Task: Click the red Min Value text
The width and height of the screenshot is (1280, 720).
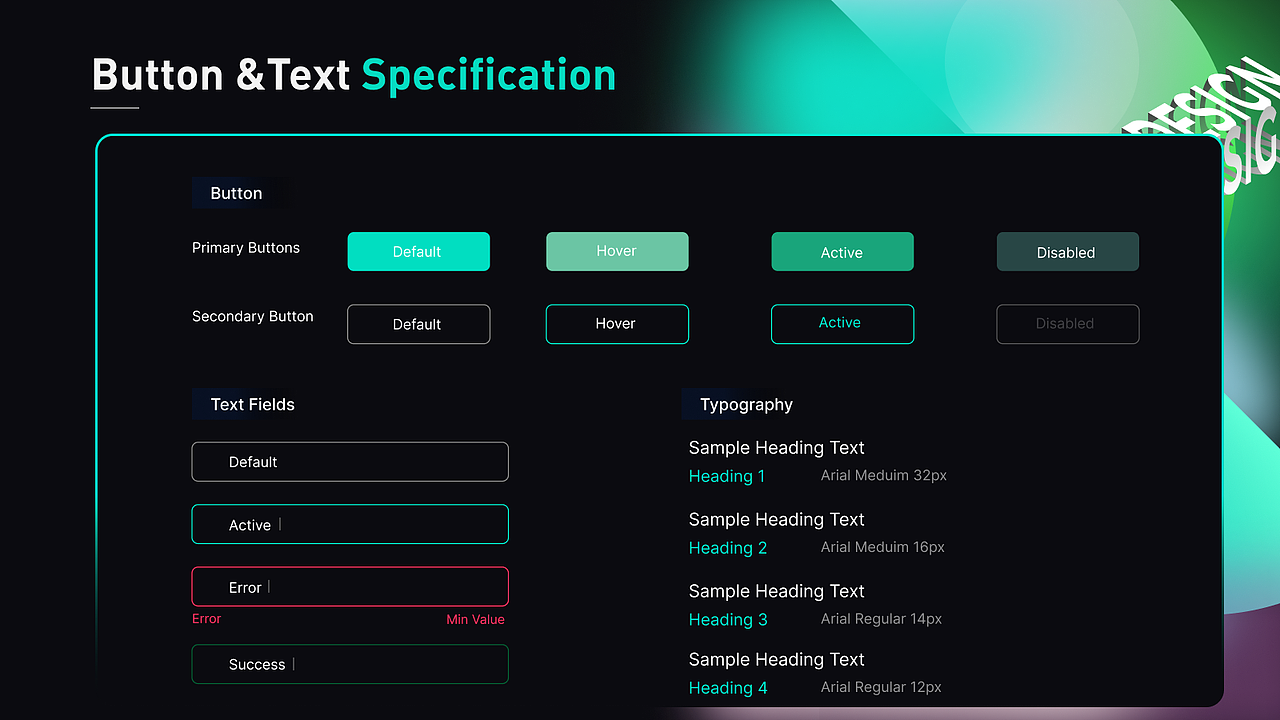Action: [475, 620]
